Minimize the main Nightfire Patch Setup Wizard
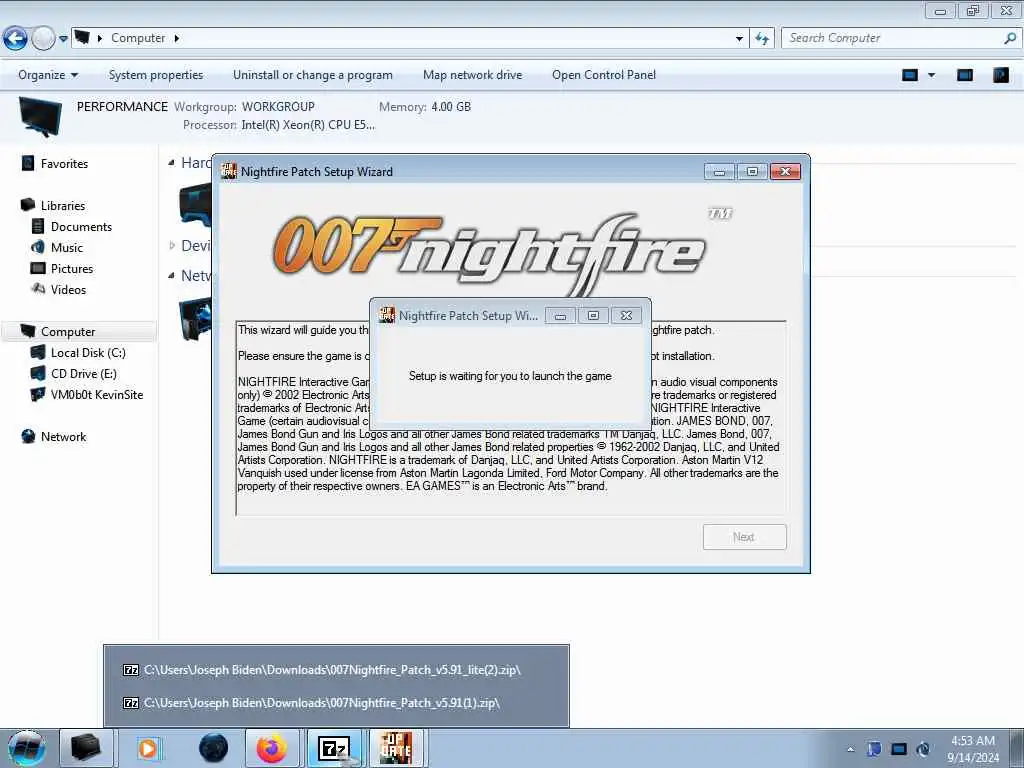The width and height of the screenshot is (1024, 768). pos(720,172)
